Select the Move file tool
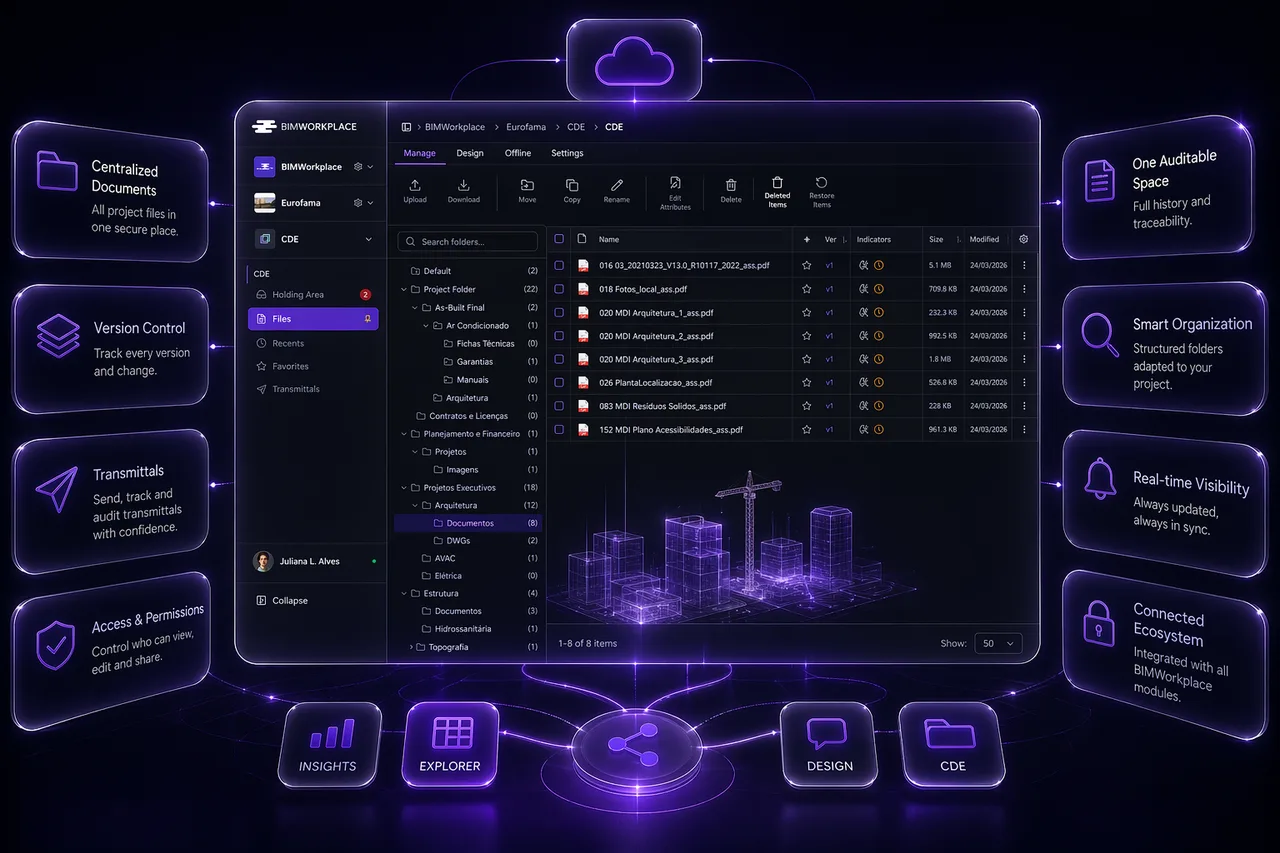 coord(527,186)
